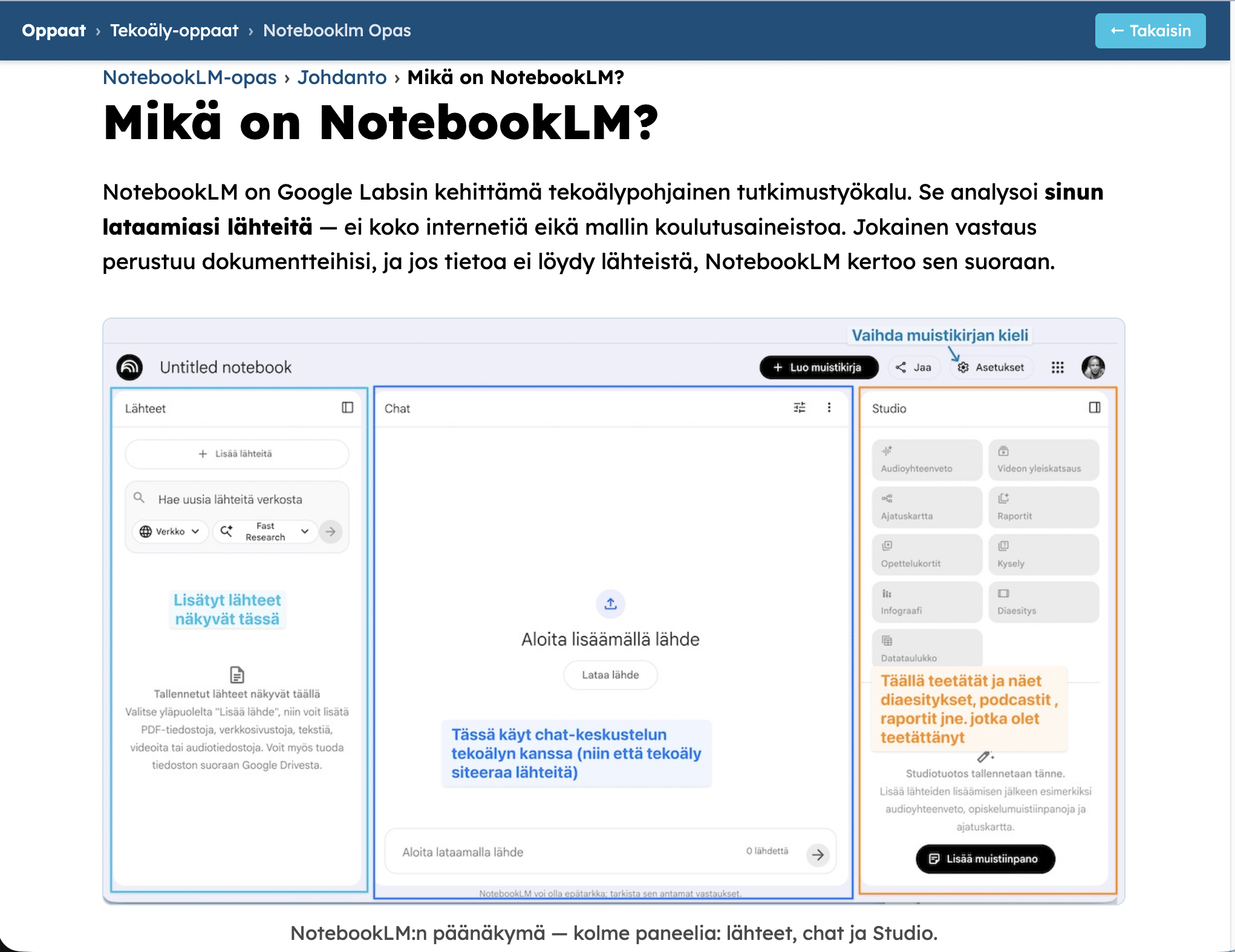Click Lisää lähteitä add sources button
Image resolution: width=1235 pixels, height=952 pixels.
tap(236, 454)
